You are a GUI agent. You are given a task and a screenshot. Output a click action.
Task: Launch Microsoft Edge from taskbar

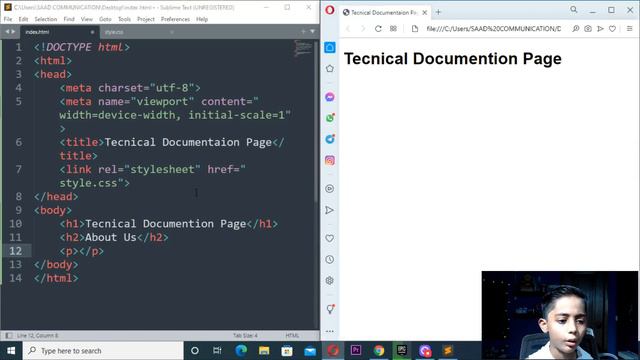click(241, 351)
